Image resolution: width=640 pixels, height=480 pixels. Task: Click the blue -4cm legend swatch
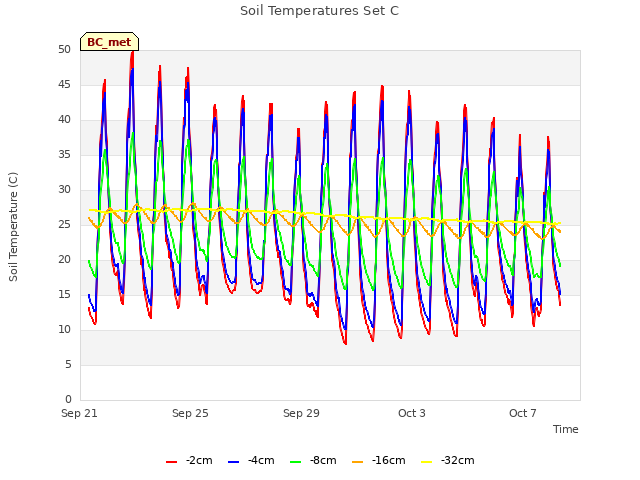point(233,462)
